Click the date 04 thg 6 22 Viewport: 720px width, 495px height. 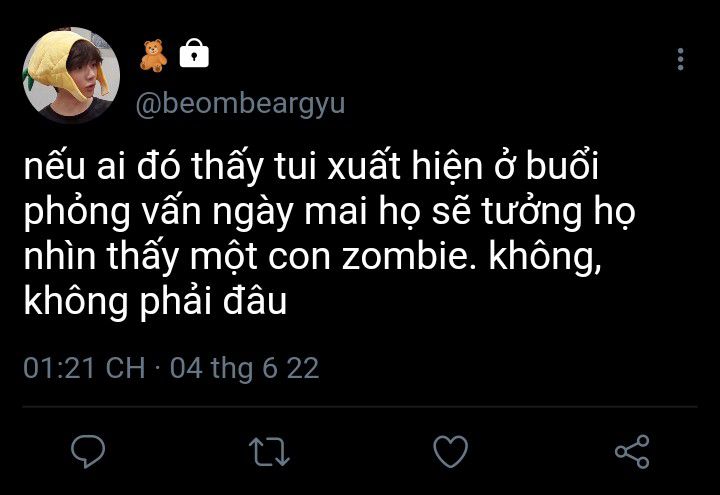tap(244, 369)
